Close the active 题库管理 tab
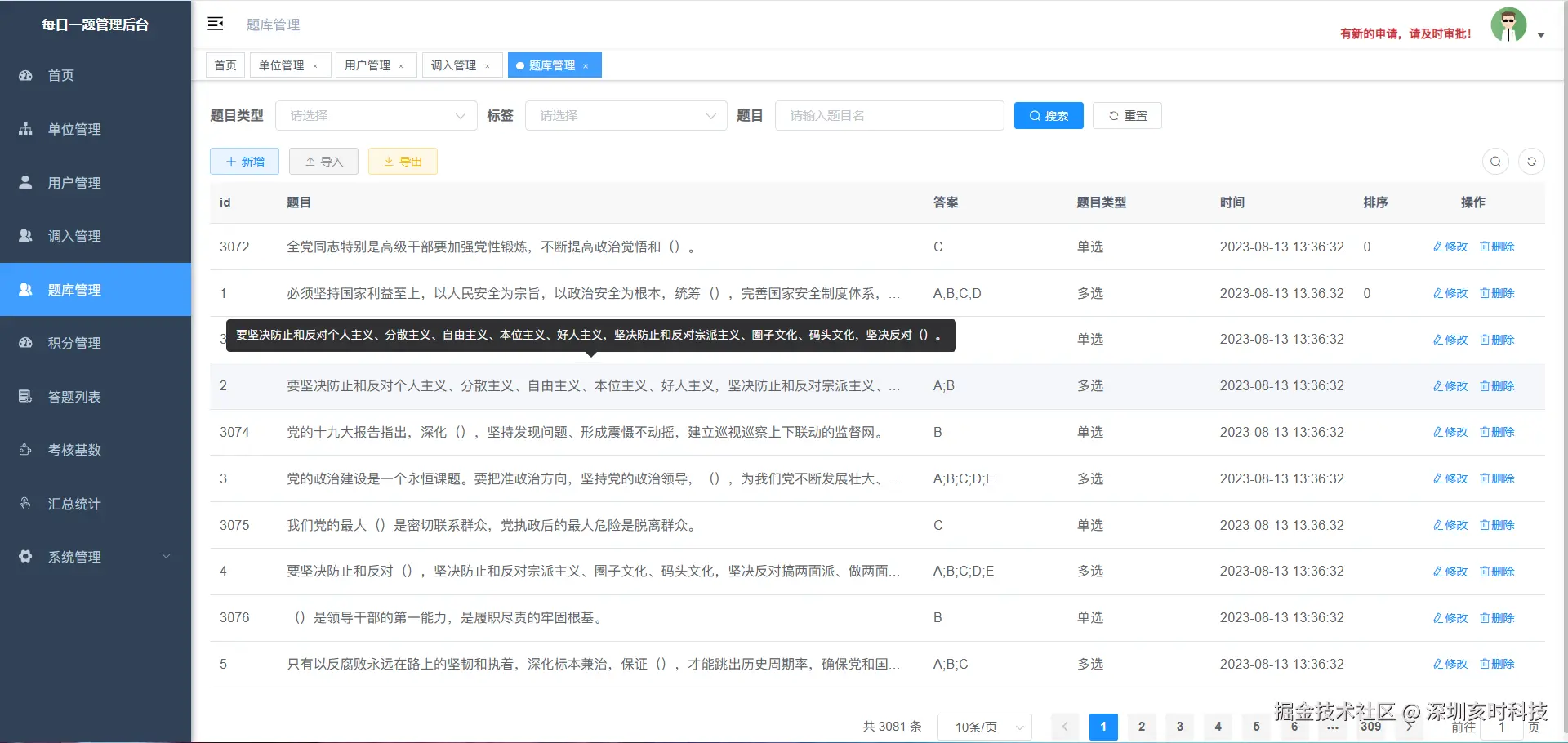 pyautogui.click(x=586, y=66)
